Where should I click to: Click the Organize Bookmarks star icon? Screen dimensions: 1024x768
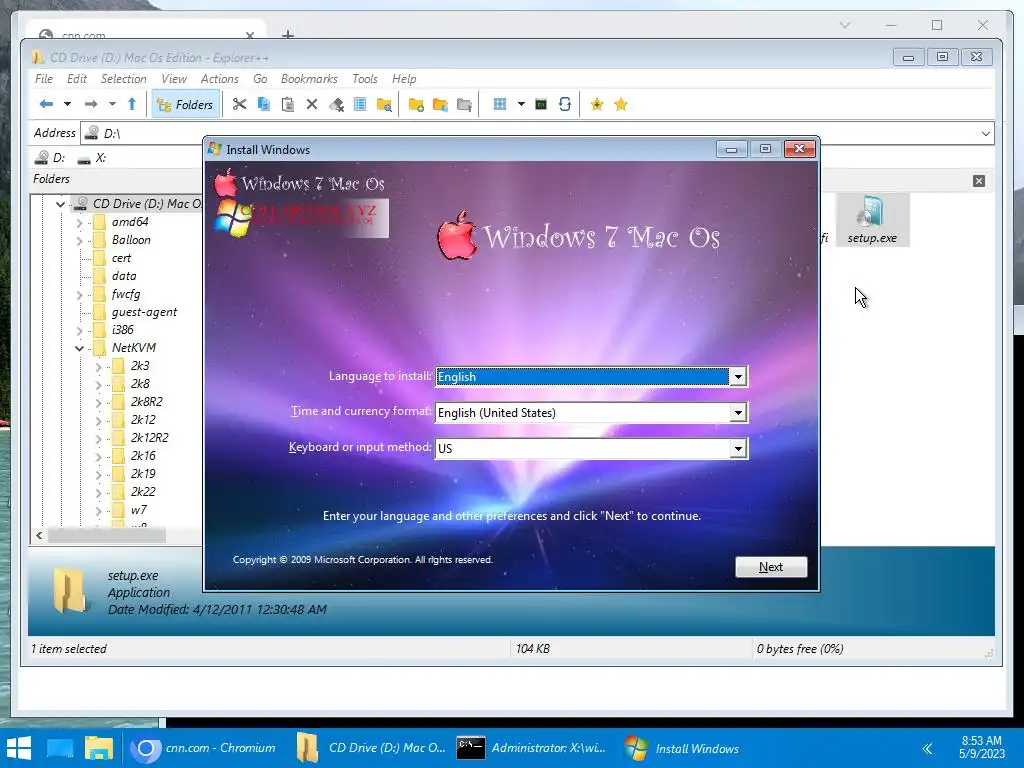[x=621, y=104]
